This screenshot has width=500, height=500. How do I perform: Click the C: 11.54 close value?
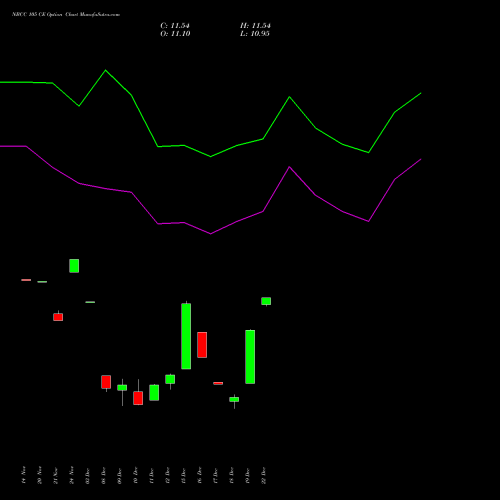point(175,26)
